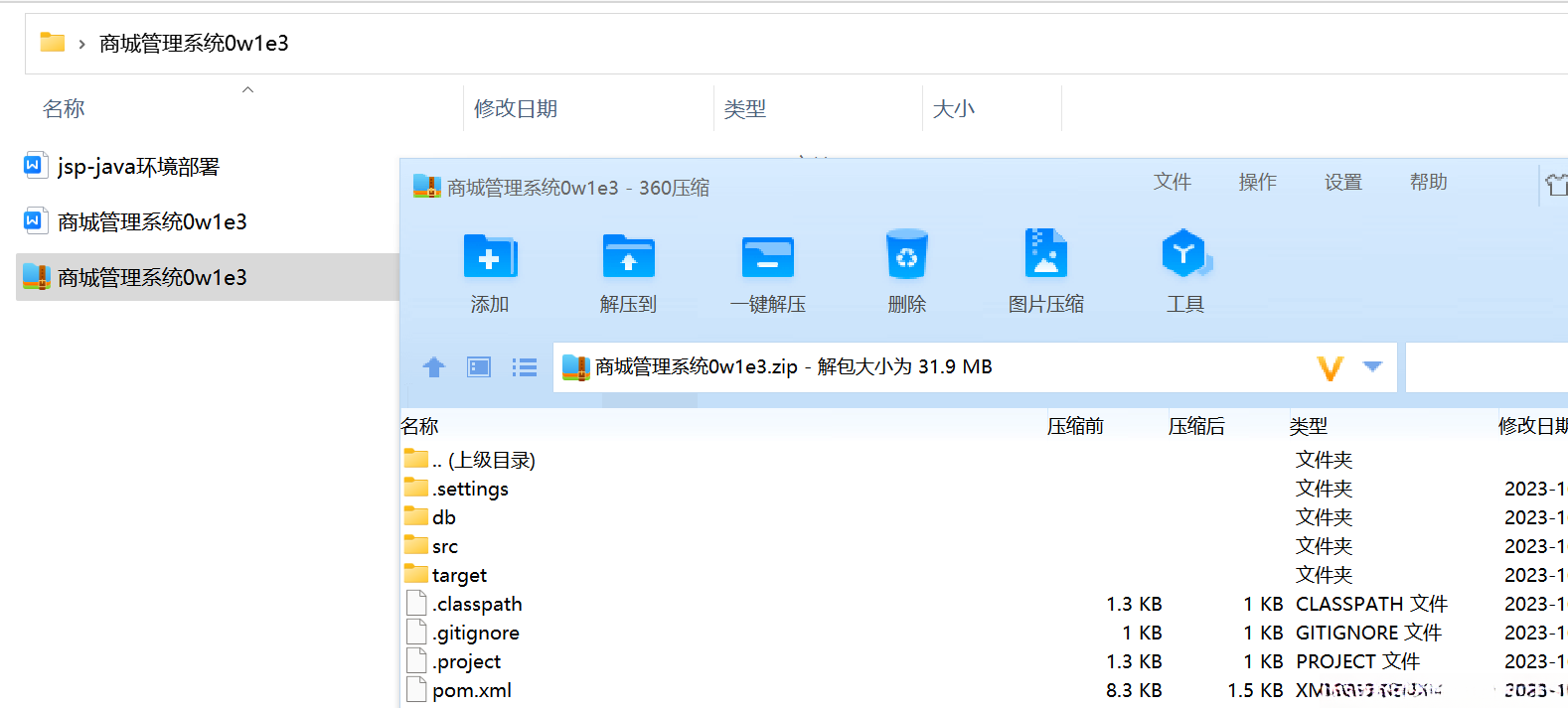Sort archive list by 类型 column
Image resolution: width=1568 pixels, height=708 pixels.
tap(1309, 426)
